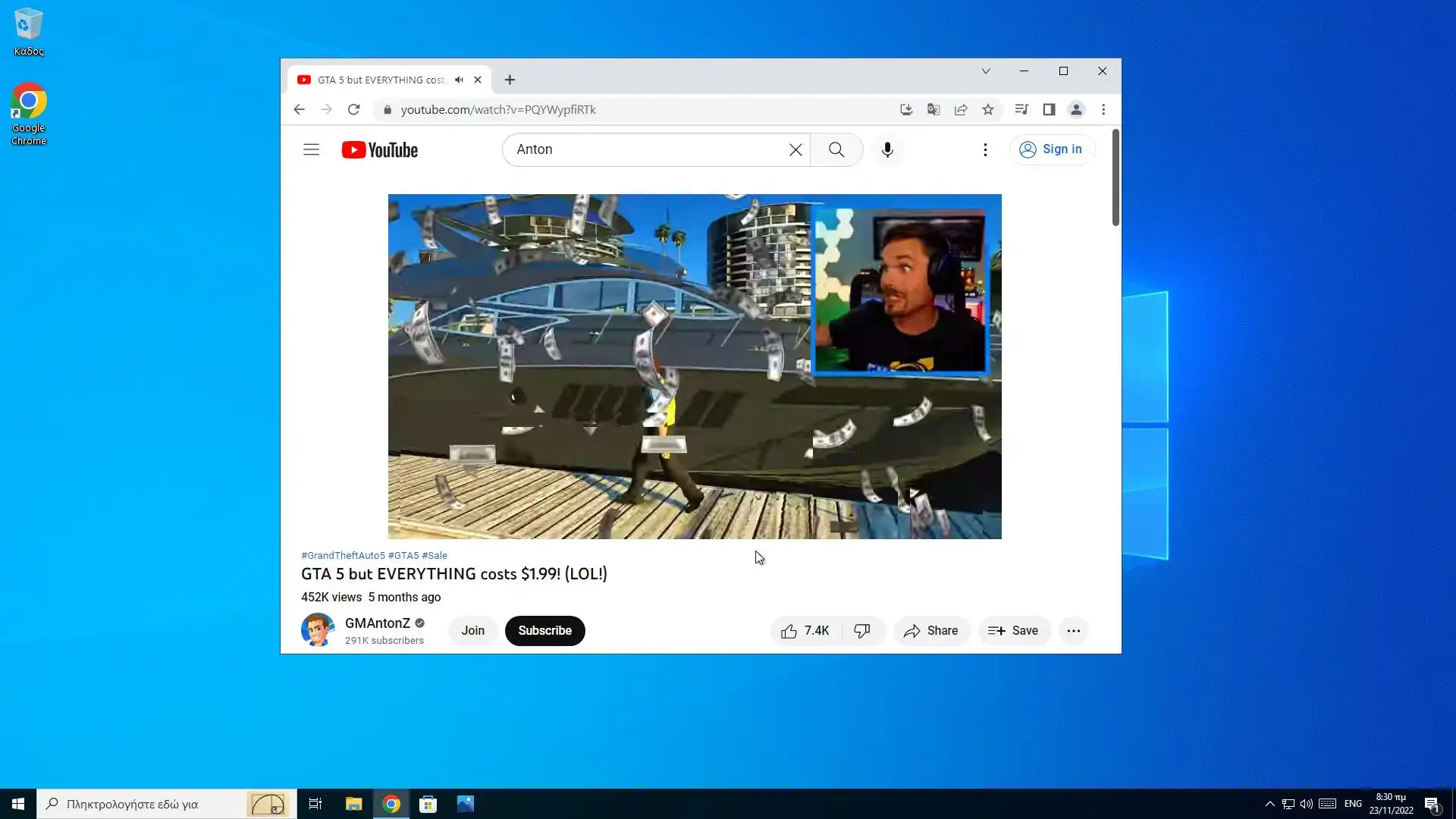
Task: Open Chrome tab search chevron
Action: (985, 71)
